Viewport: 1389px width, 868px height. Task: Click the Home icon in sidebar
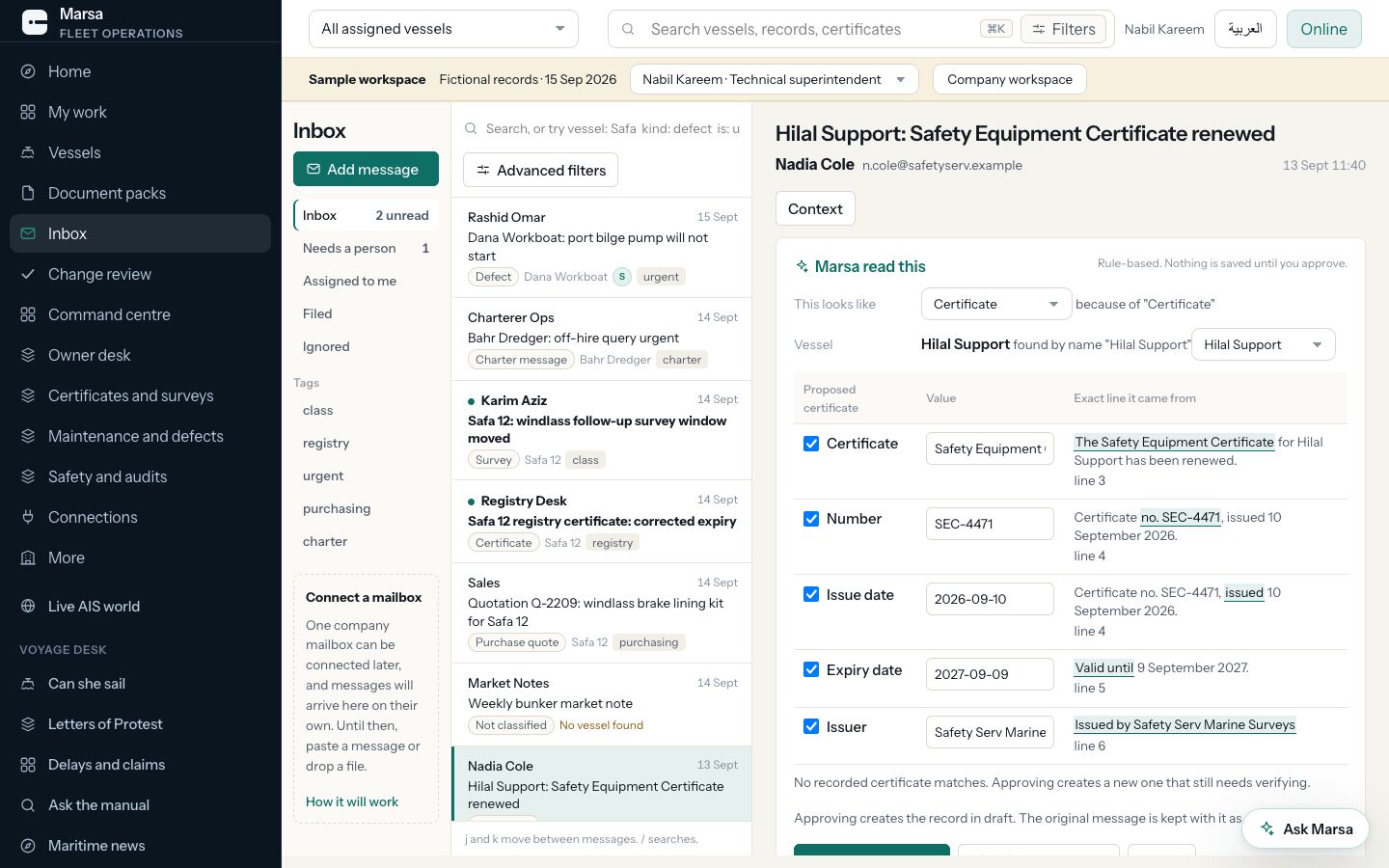pyautogui.click(x=28, y=71)
